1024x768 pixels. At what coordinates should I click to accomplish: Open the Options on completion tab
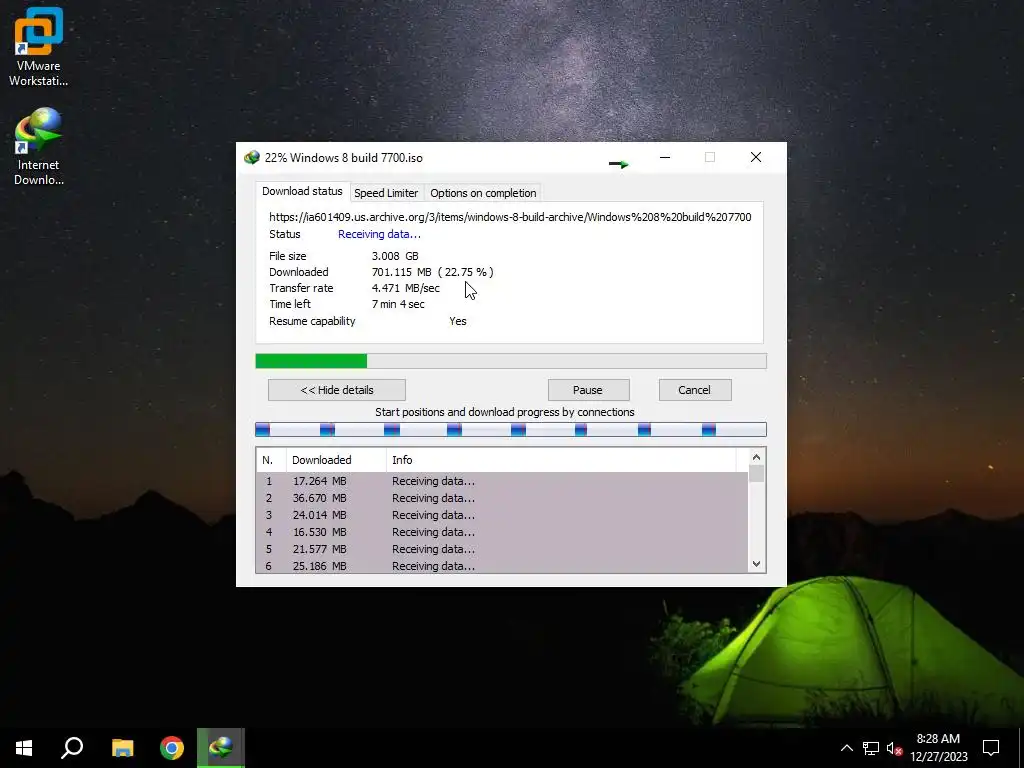[483, 193]
